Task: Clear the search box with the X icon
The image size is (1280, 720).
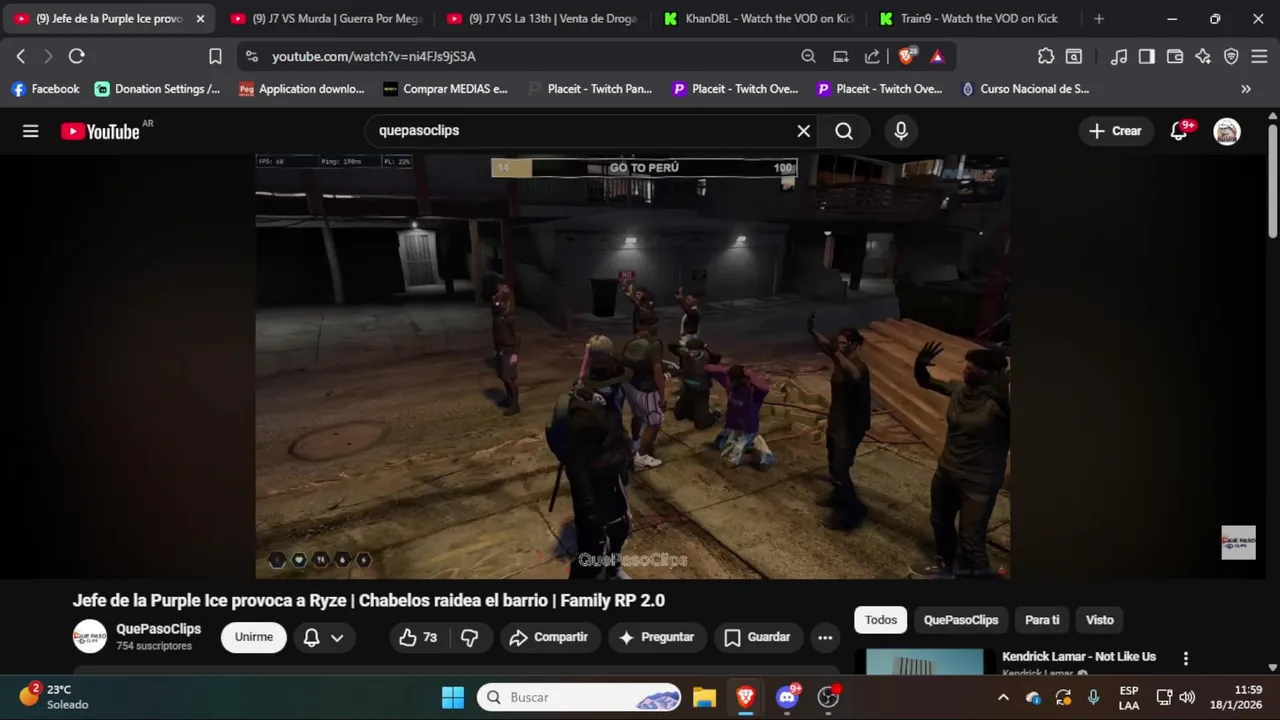Action: click(803, 131)
